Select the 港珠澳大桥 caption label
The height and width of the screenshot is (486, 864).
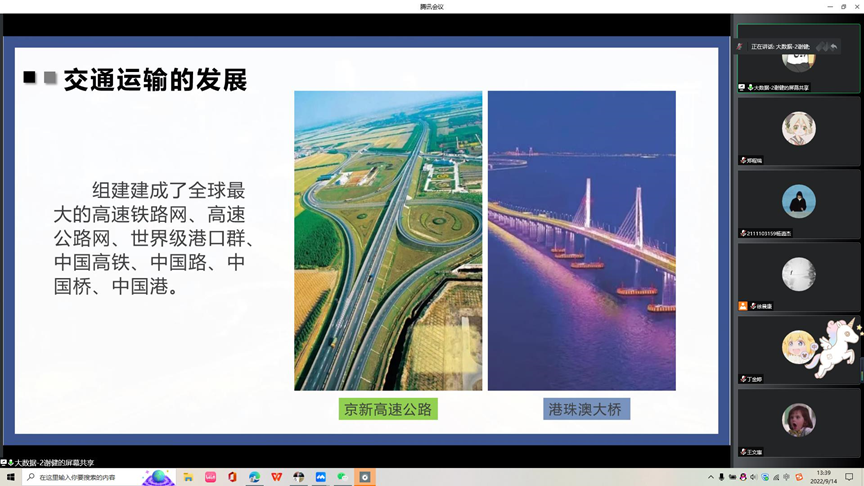pos(586,409)
